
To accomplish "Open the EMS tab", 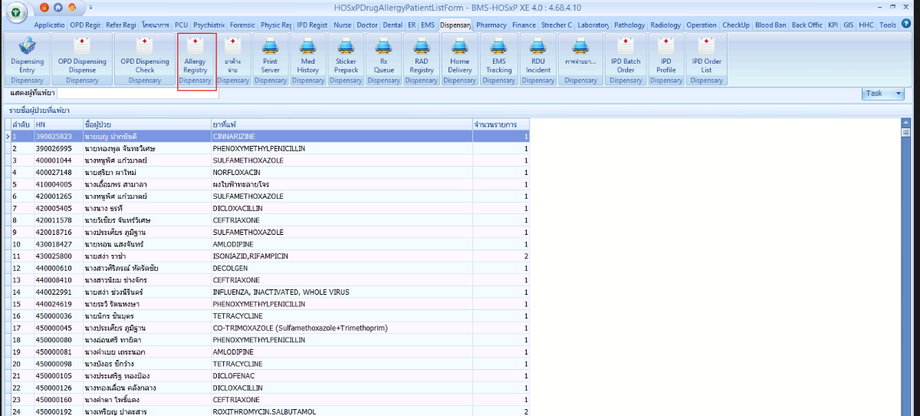I will pyautogui.click(x=428, y=25).
